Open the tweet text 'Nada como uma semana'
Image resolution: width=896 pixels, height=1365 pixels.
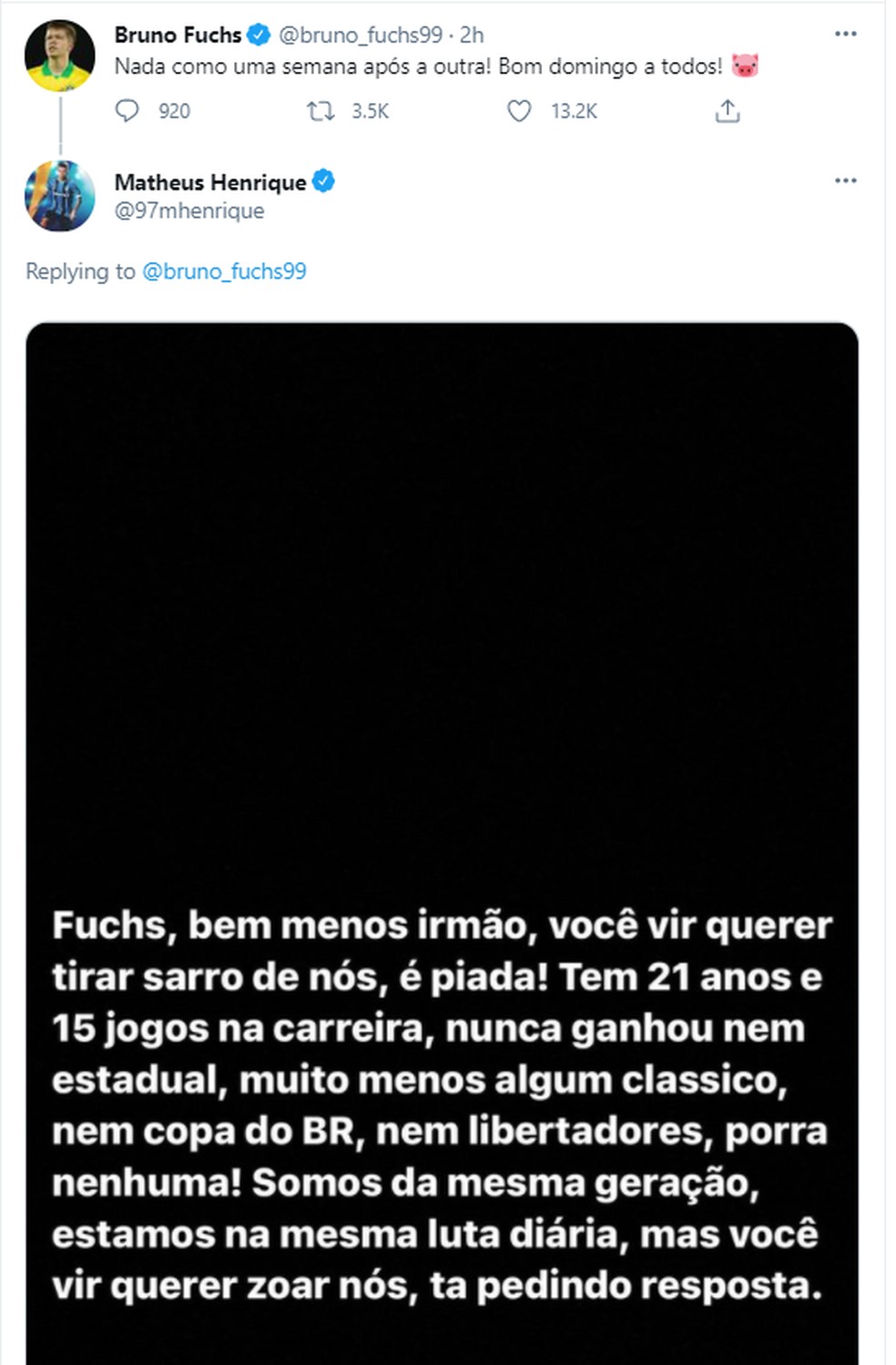pos(419,66)
